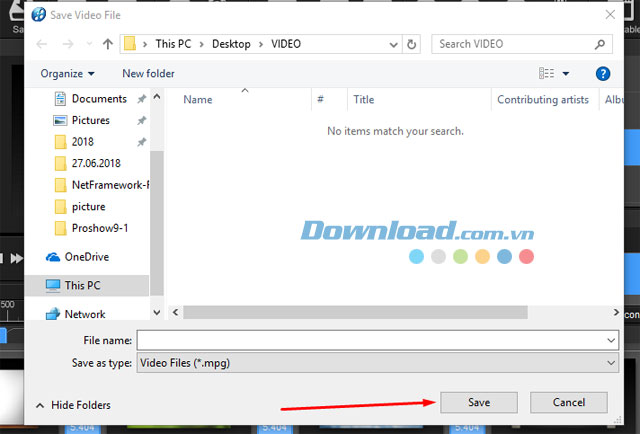The height and width of the screenshot is (434, 640).
Task: Click the pin icon beside Pictures
Action: click(142, 120)
